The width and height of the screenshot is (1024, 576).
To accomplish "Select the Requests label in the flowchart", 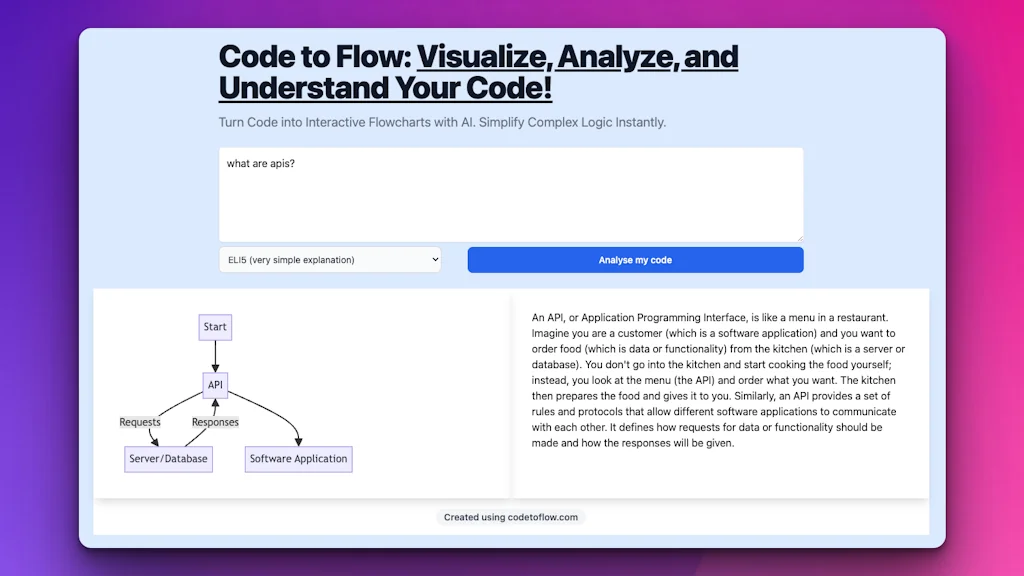I will point(140,422).
